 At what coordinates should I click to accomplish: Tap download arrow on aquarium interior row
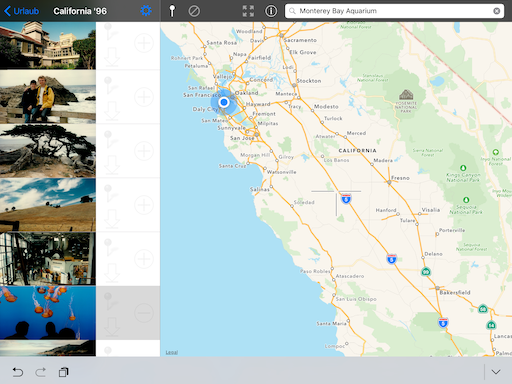pyautogui.click(x=112, y=273)
